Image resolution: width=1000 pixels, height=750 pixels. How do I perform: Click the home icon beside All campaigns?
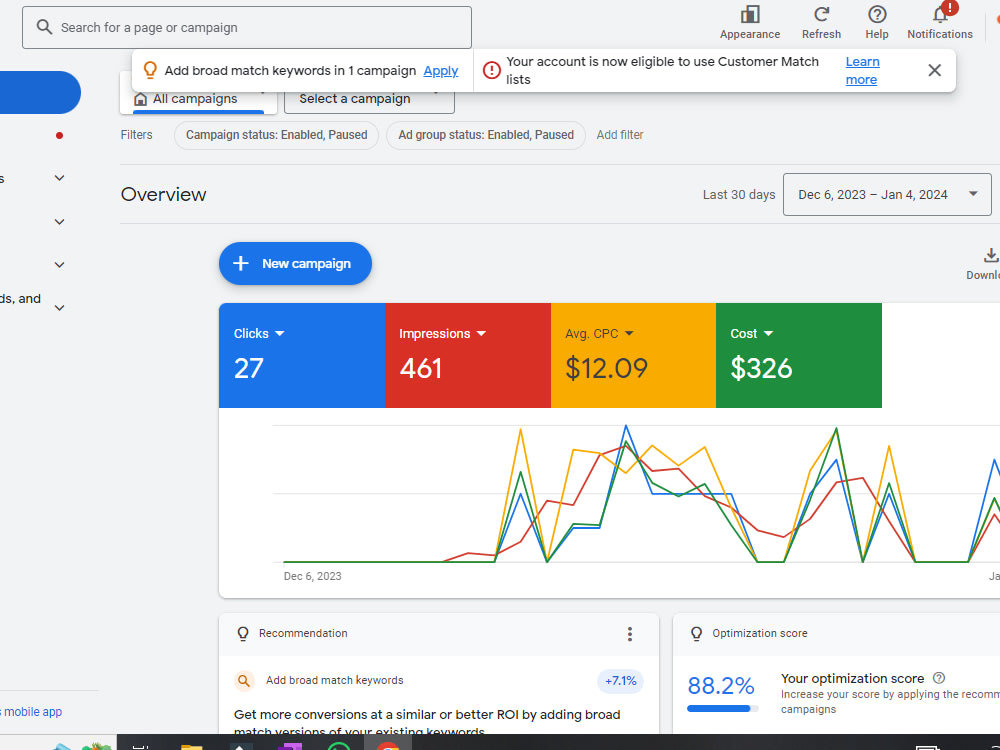(140, 99)
